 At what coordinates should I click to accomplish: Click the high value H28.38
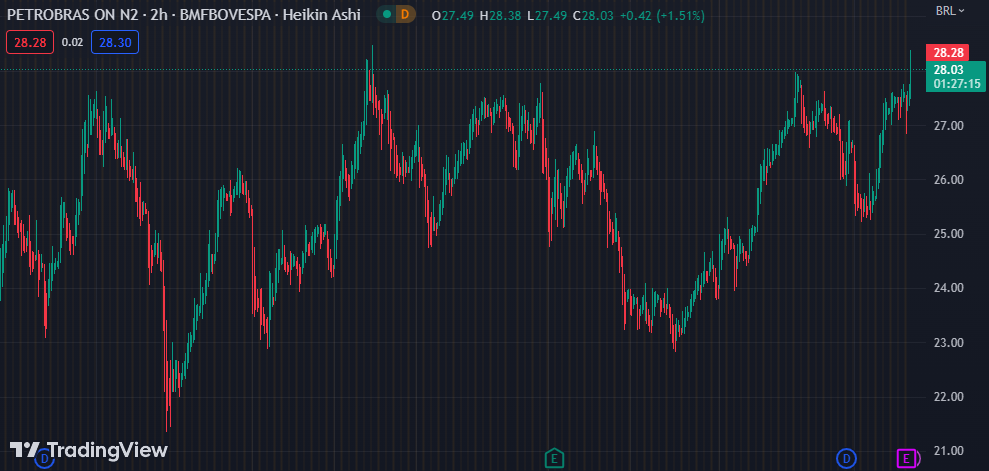tap(501, 16)
